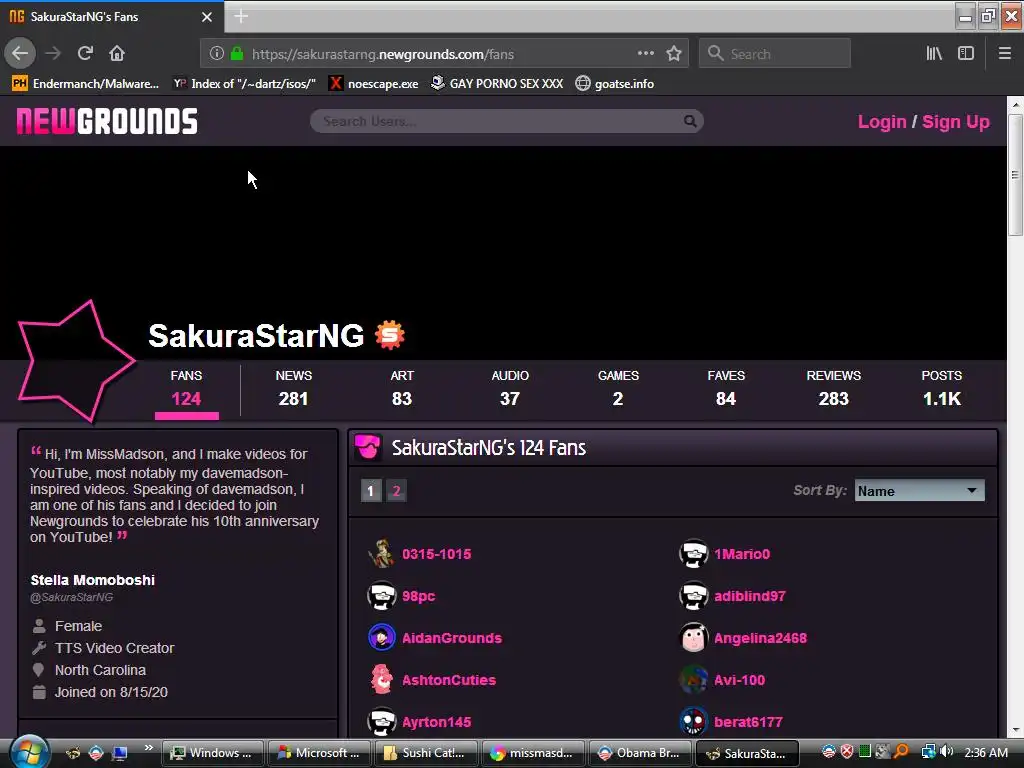Open the 1Mario0 fan profile link
Viewport: 1024px width, 768px height.
click(742, 554)
